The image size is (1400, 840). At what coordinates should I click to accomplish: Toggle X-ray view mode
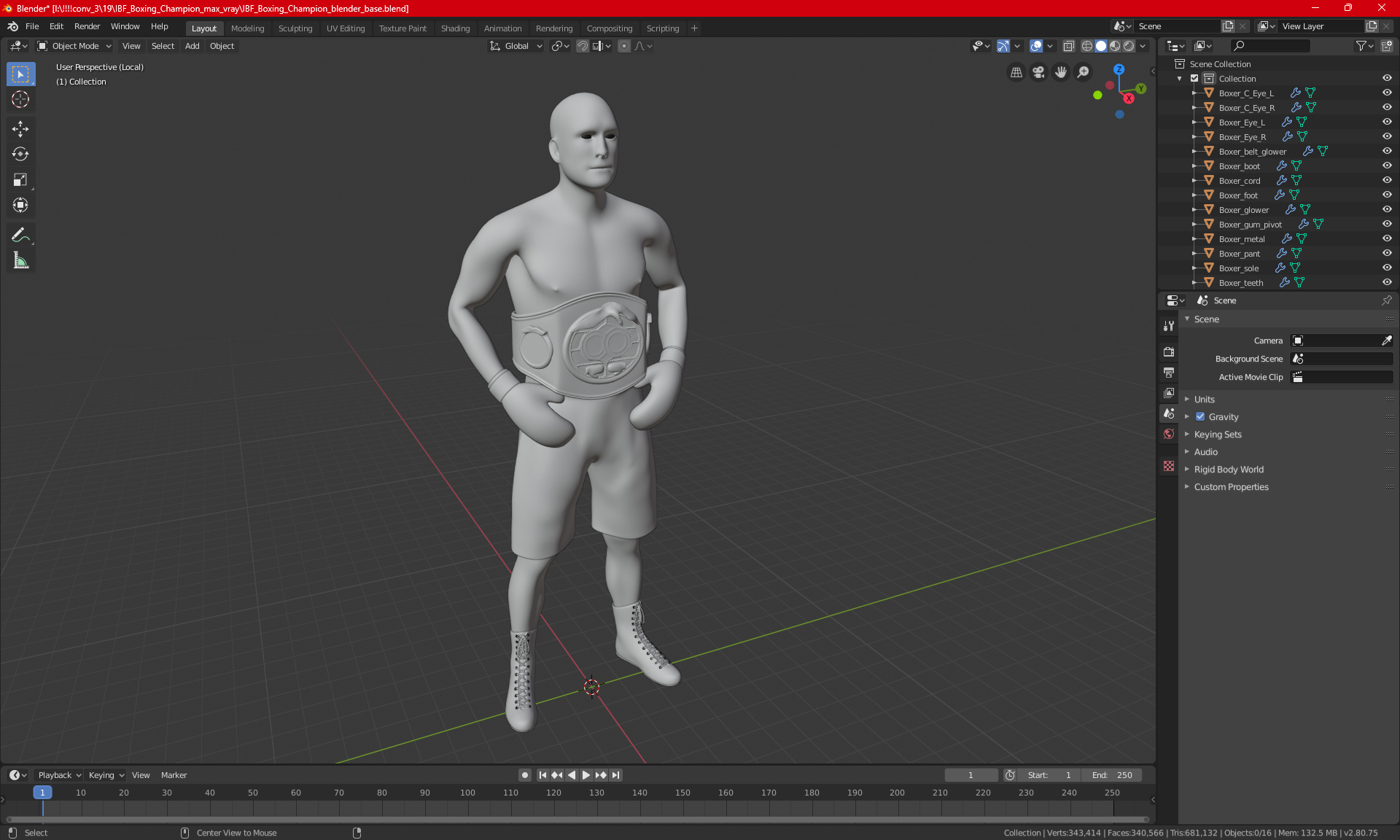1068,46
